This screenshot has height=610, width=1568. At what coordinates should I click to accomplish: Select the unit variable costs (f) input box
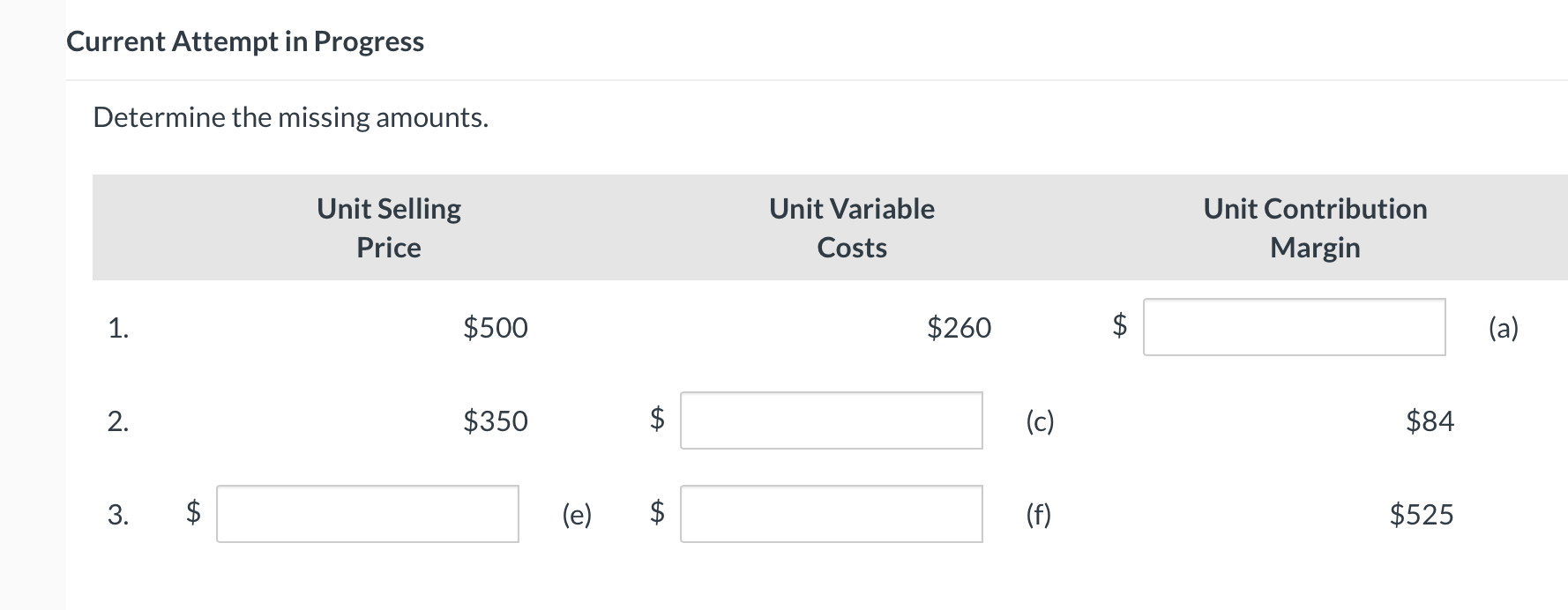click(x=831, y=514)
